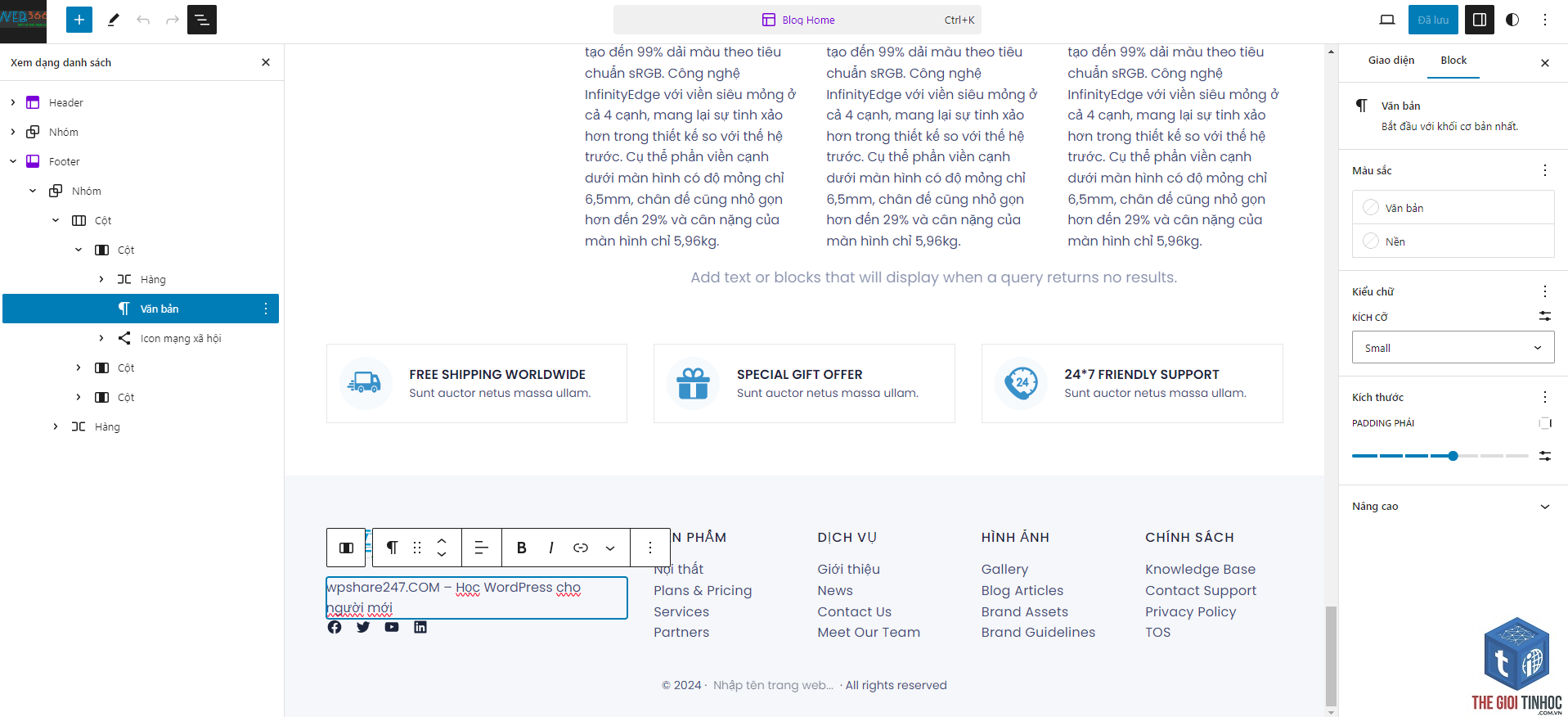Click the site name placeholder field
The width and height of the screenshot is (1568, 717).
[773, 685]
